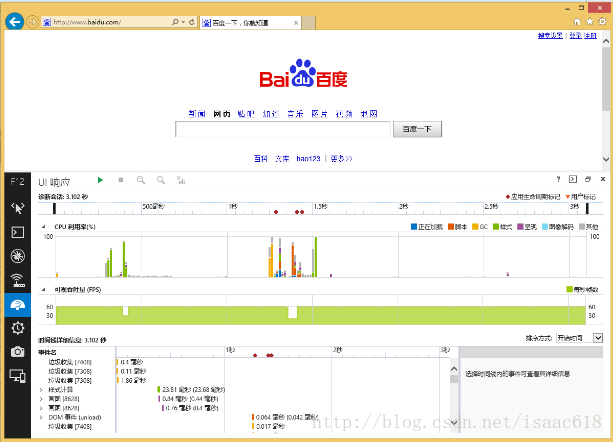Image resolution: width=613 pixels, height=442 pixels.
Task: Click the blue 正在加载 legend swatch
Action: pos(414,227)
